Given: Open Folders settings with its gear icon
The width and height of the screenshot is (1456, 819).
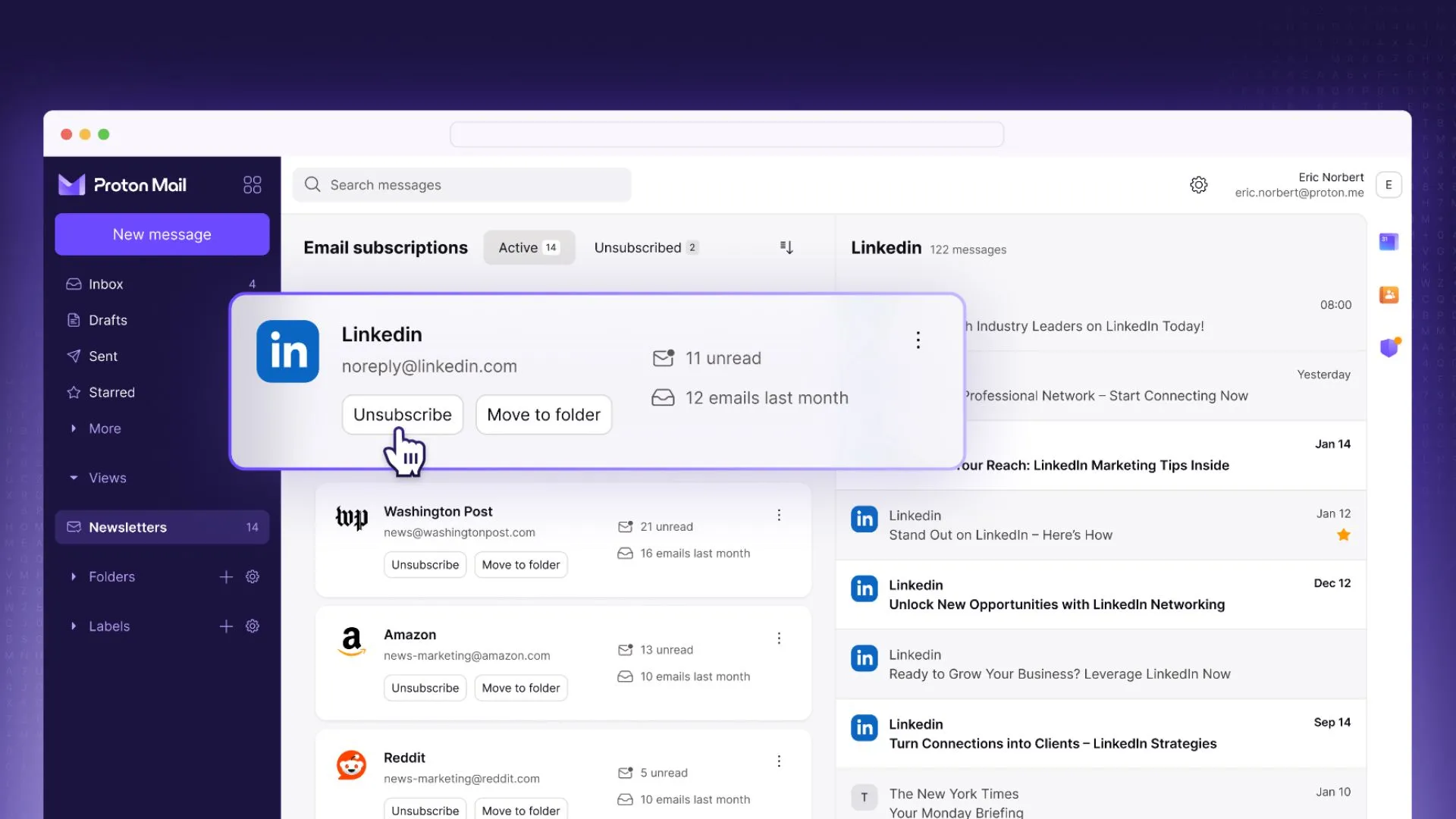Looking at the screenshot, I should coord(253,576).
